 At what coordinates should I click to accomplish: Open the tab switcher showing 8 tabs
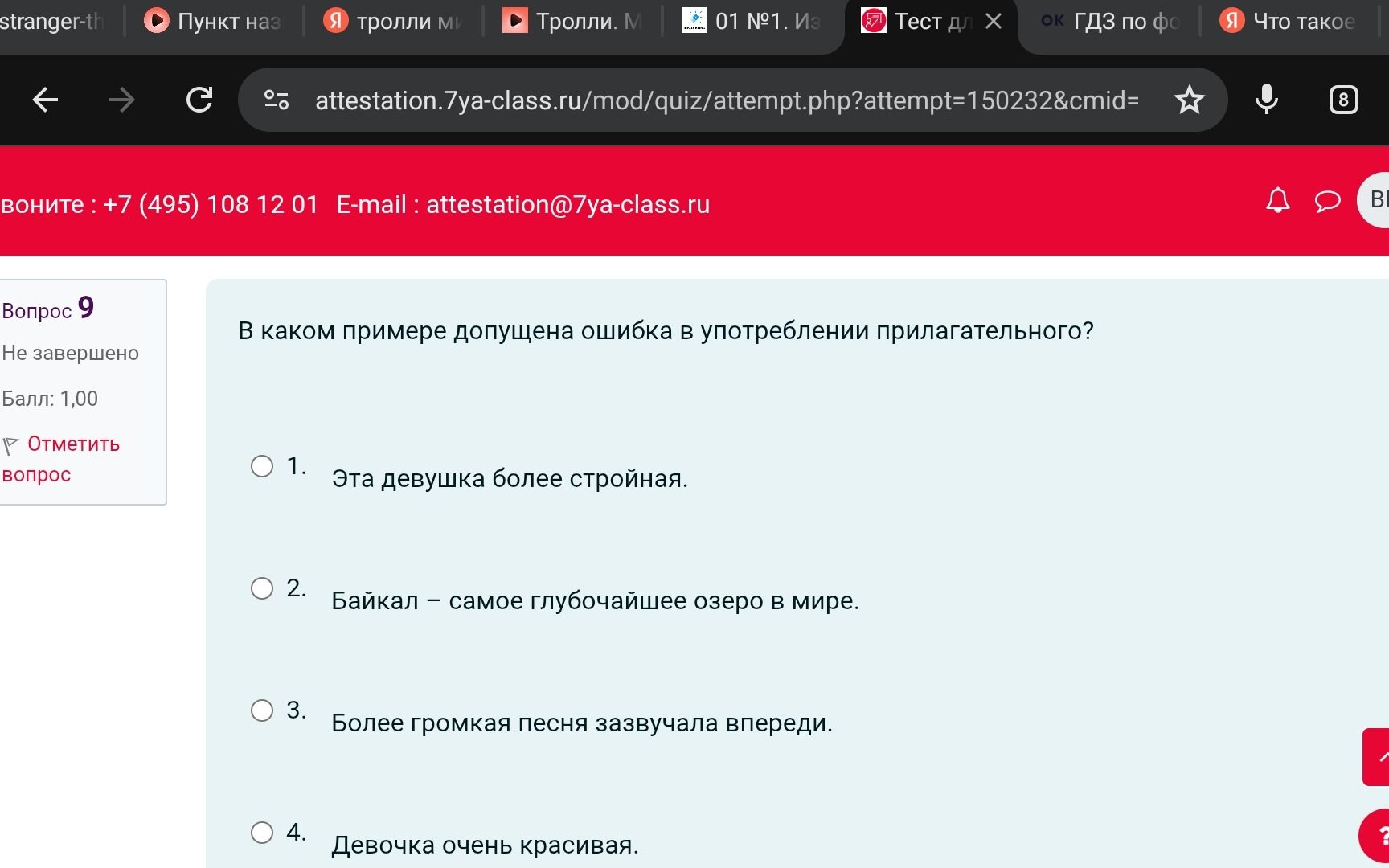[x=1343, y=100]
